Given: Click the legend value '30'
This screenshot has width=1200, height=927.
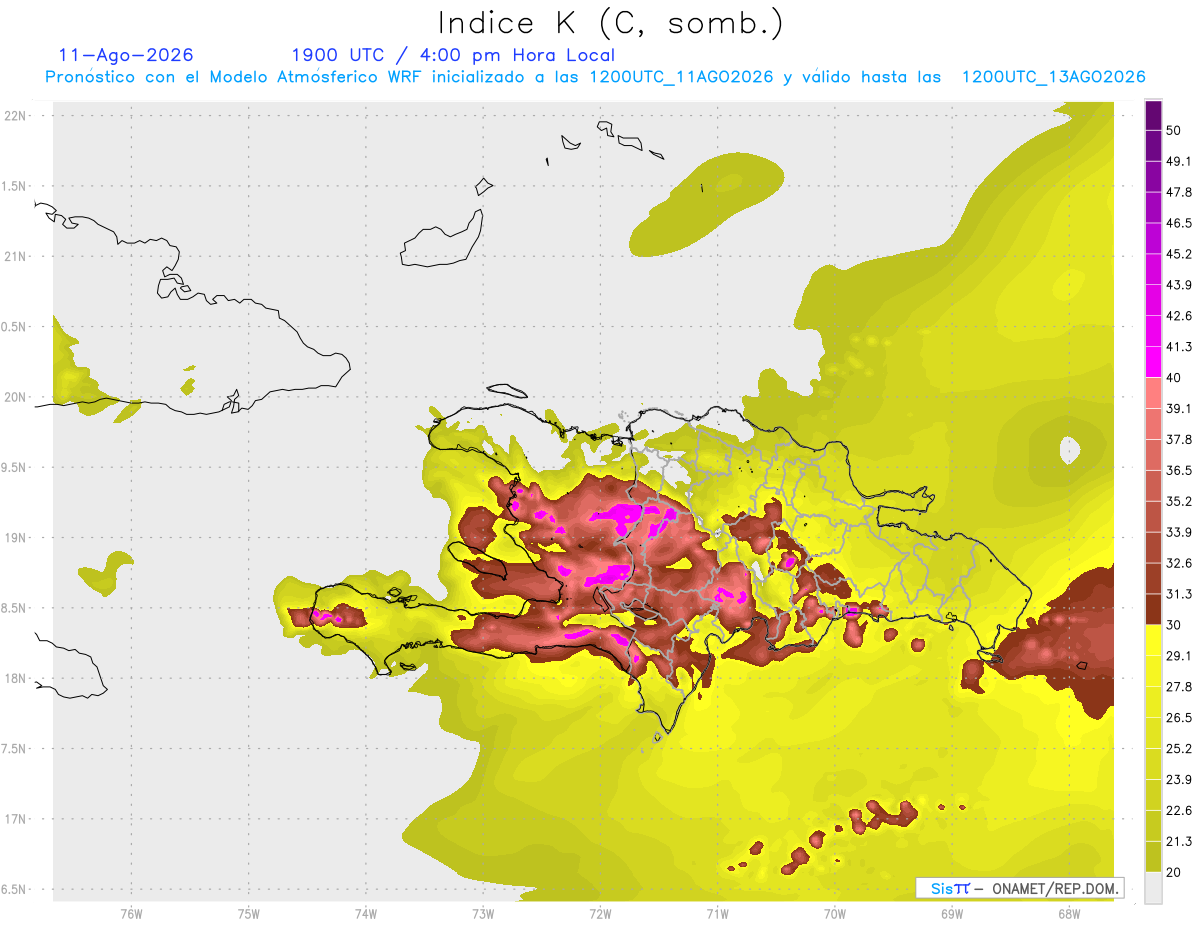Looking at the screenshot, I should click(x=1175, y=625).
